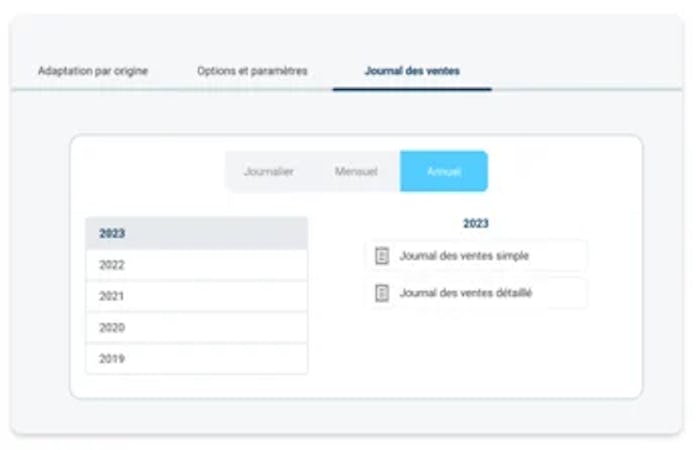Screen dimensions: 700x450
Task: Click the document icon beside Journal des ventes détaillé
Action: coord(381,293)
